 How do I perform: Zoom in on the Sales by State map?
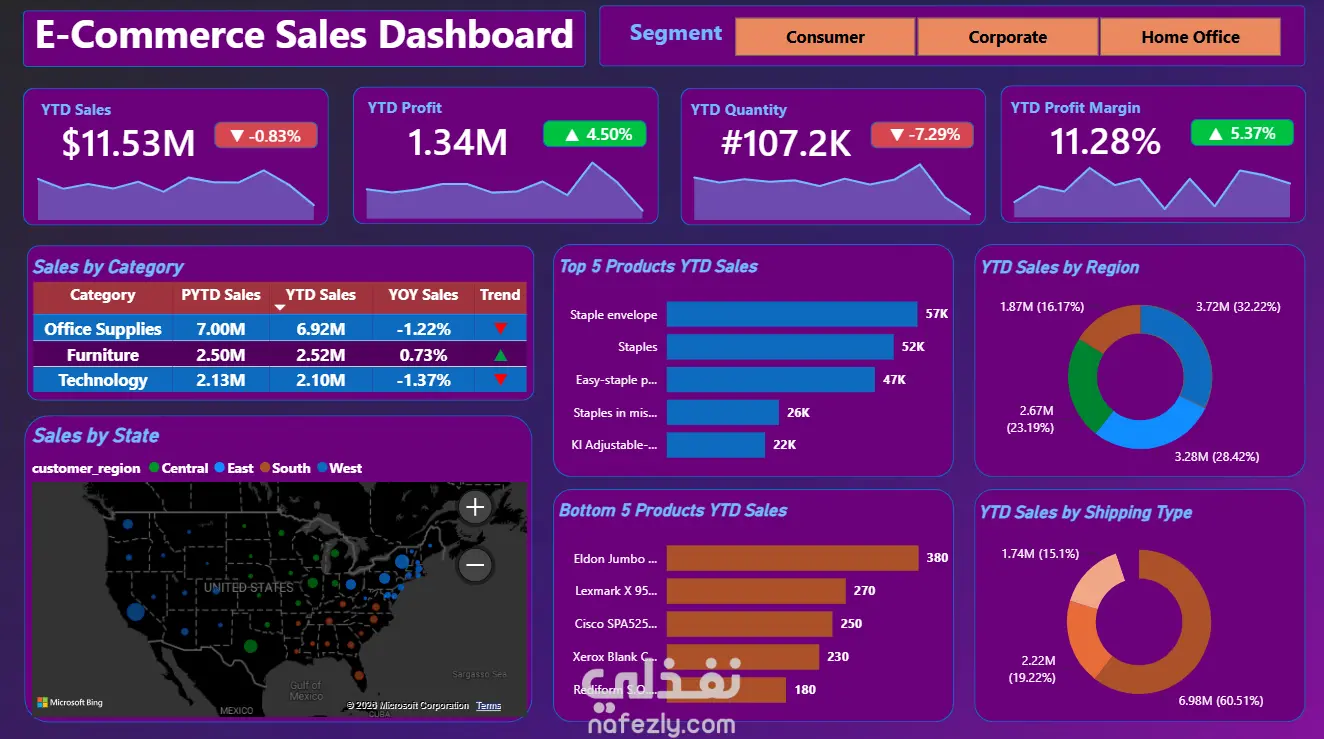coord(475,508)
